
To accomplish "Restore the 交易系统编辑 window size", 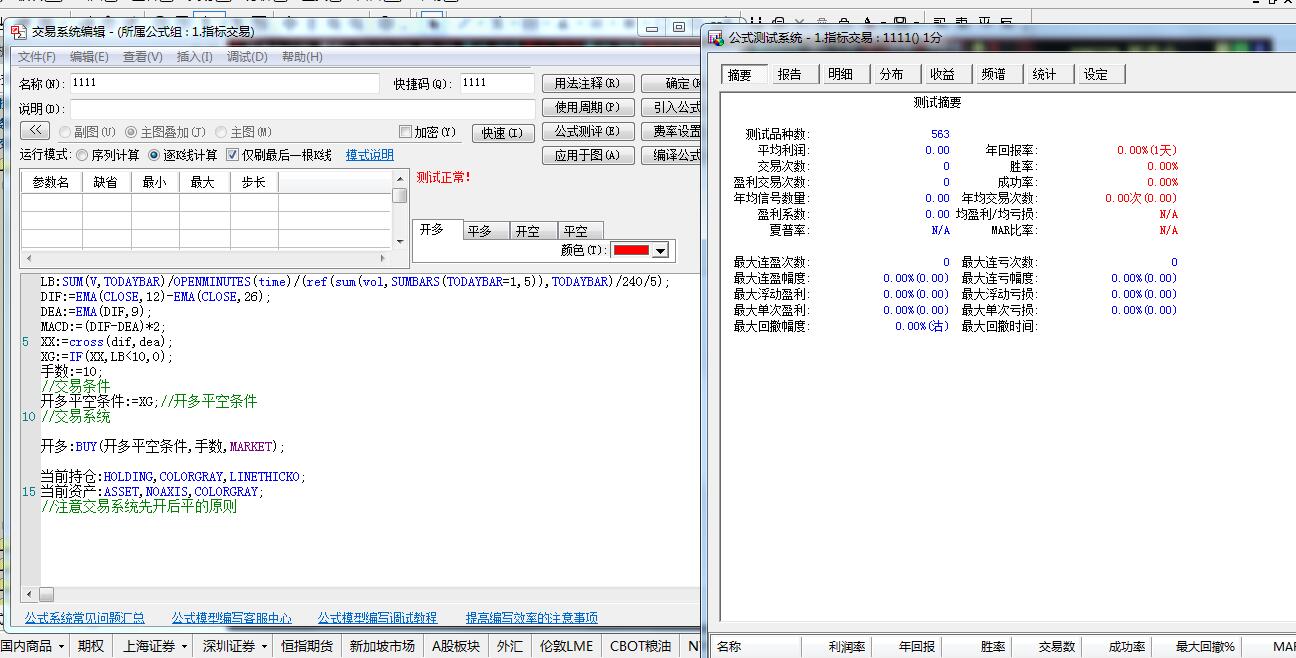I will pos(678,28).
